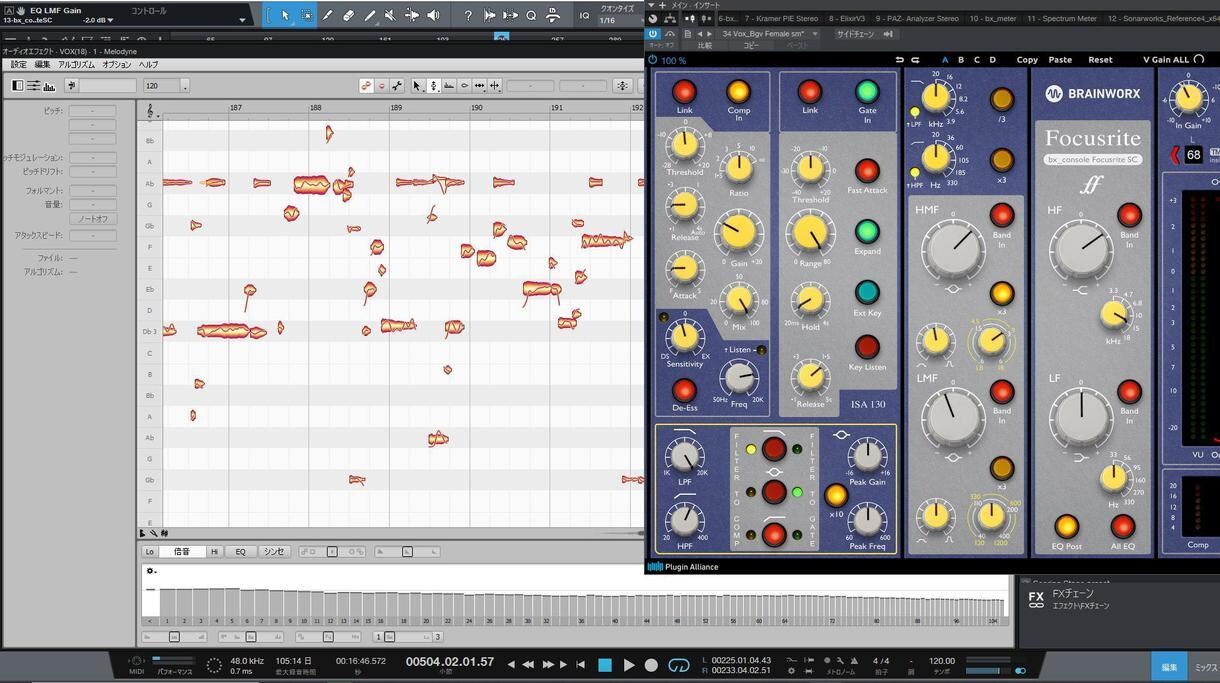
Task: Switch to the EQ tab in the sound editor
Action: (240, 552)
